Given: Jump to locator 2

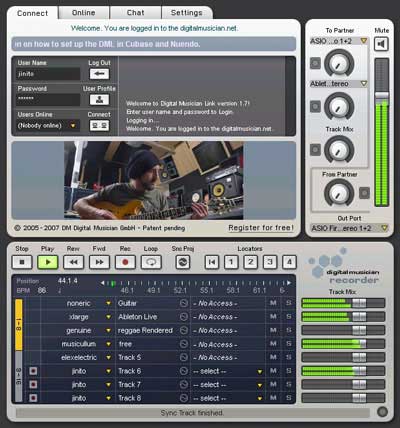Looking at the screenshot, I should pyautogui.click(x=250, y=262).
